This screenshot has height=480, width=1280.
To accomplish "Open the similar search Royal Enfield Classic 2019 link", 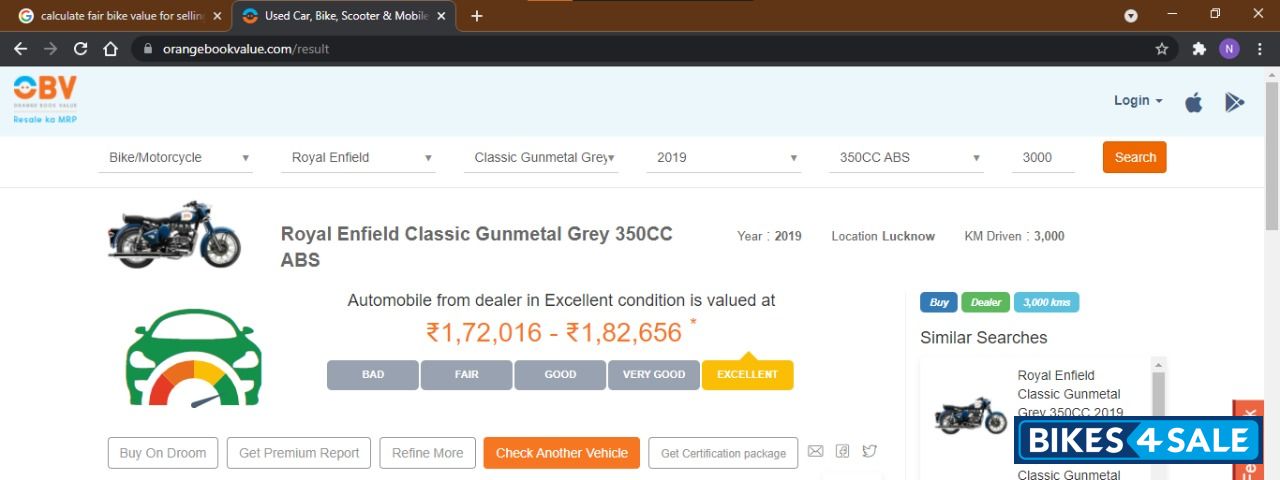I will [x=1070, y=394].
